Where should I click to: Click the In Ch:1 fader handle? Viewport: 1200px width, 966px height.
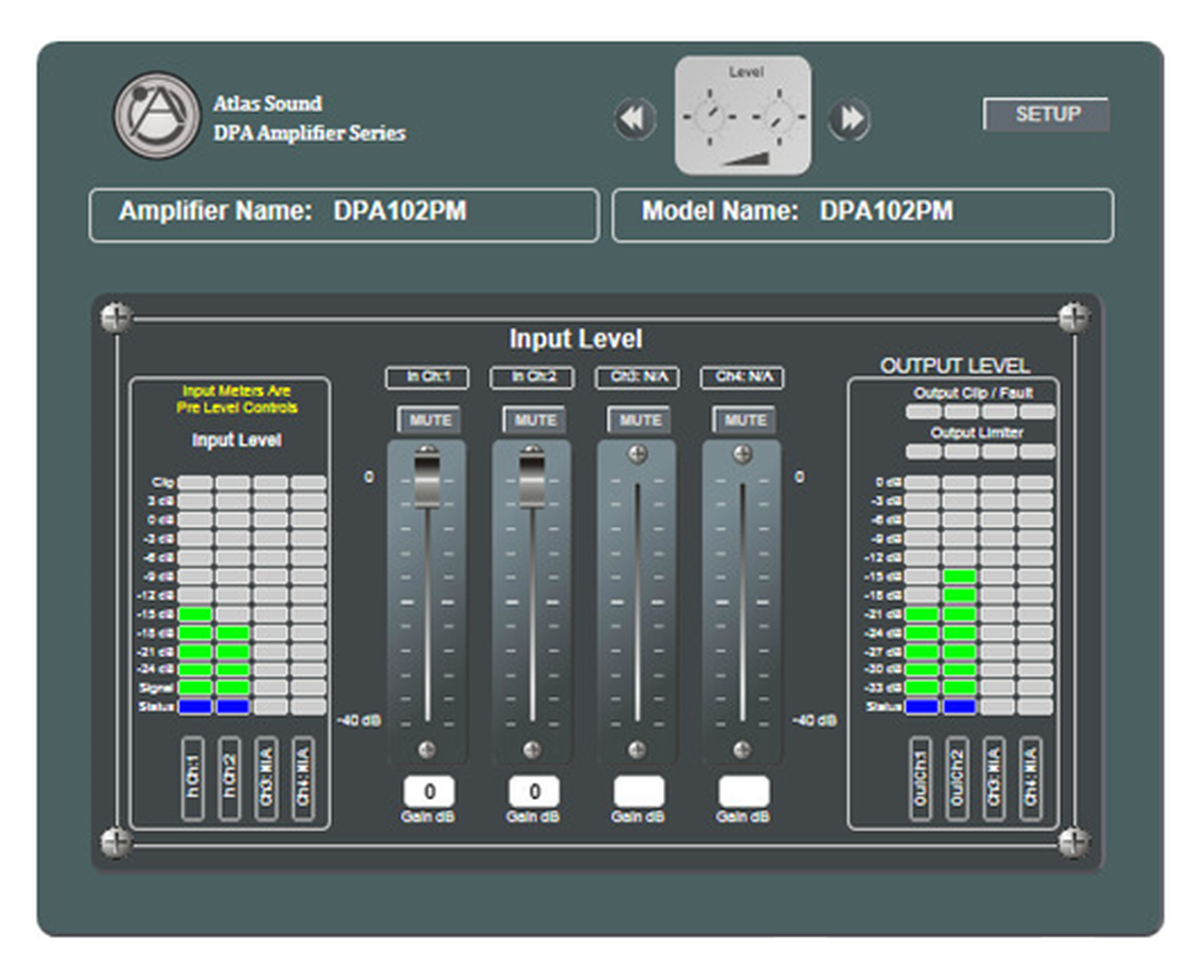click(x=427, y=481)
